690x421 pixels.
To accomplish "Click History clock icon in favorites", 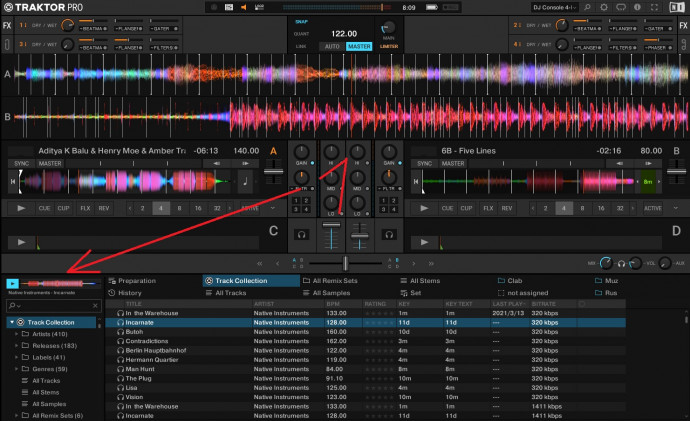I will (x=112, y=293).
